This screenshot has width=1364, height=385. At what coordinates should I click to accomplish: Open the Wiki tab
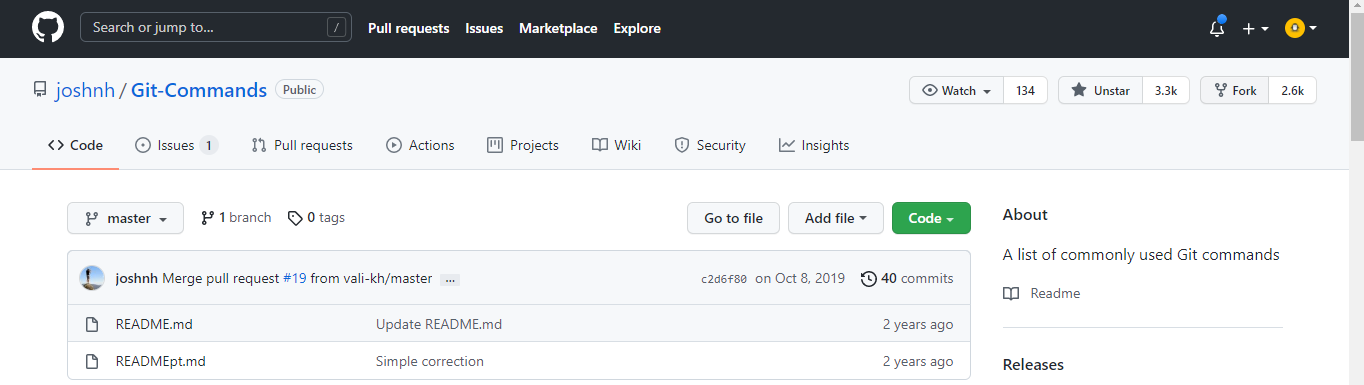pyautogui.click(x=616, y=145)
